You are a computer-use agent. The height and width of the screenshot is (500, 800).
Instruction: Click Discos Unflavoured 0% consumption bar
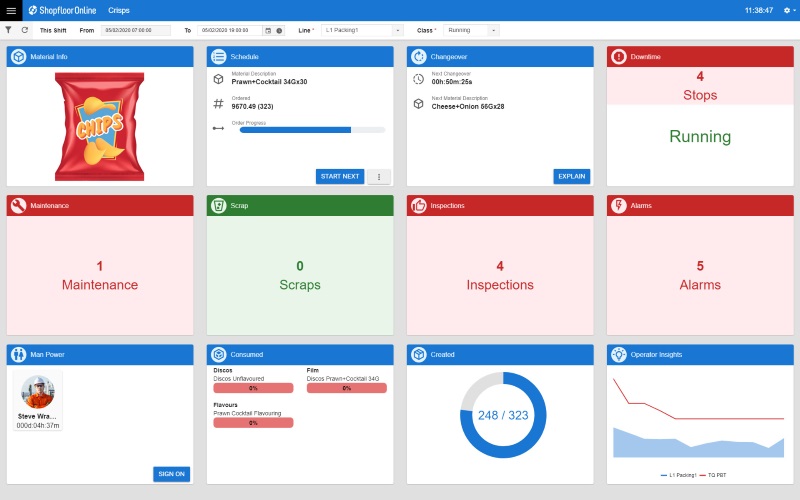coord(253,388)
